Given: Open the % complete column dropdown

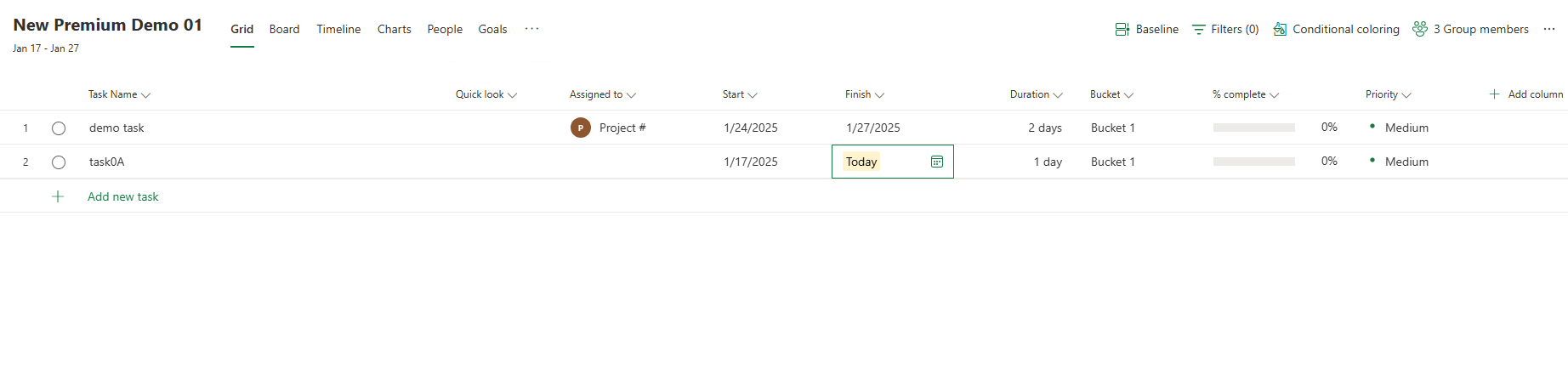Looking at the screenshot, I should pyautogui.click(x=1274, y=95).
